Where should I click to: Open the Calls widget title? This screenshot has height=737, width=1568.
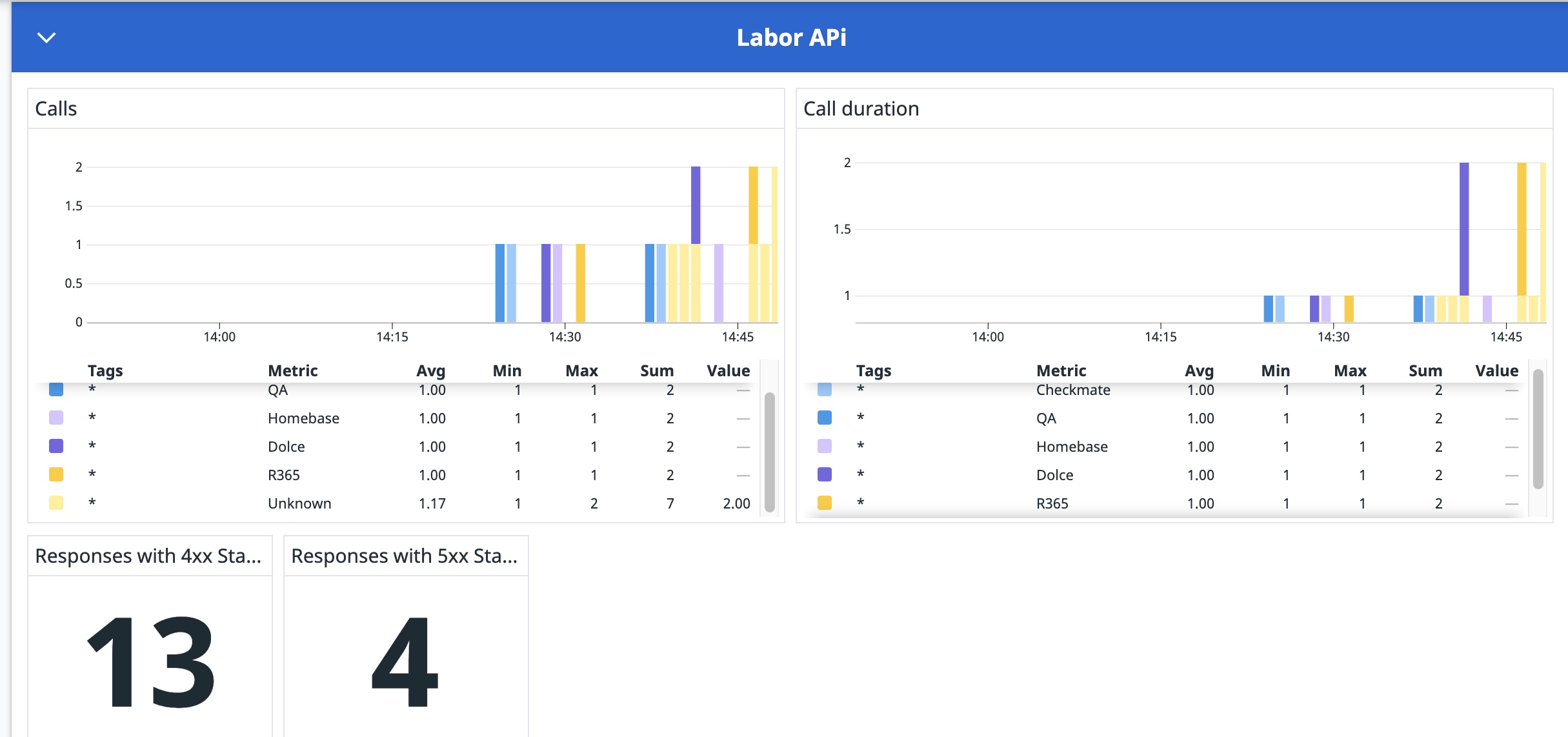(x=56, y=108)
